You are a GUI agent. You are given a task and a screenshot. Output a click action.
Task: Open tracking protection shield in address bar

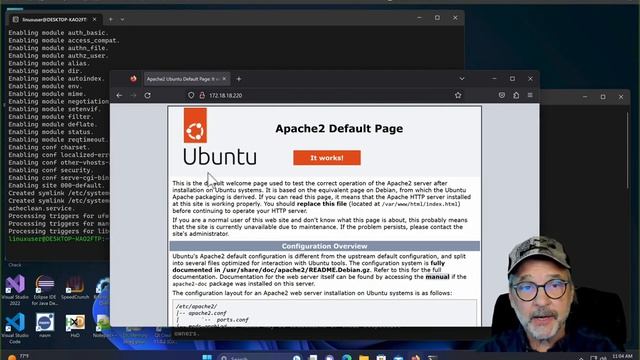pyautogui.click(x=191, y=95)
